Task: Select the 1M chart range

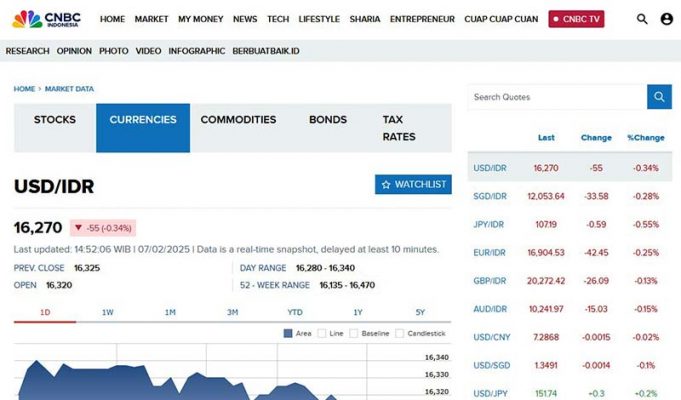Action: point(170,313)
